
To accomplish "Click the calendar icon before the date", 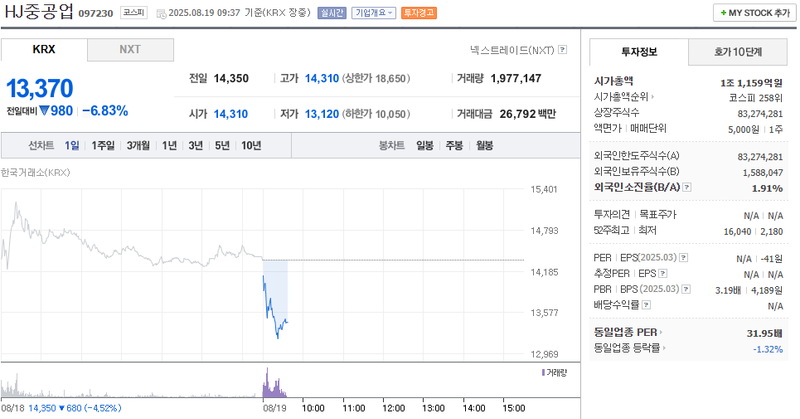I will coord(161,13).
